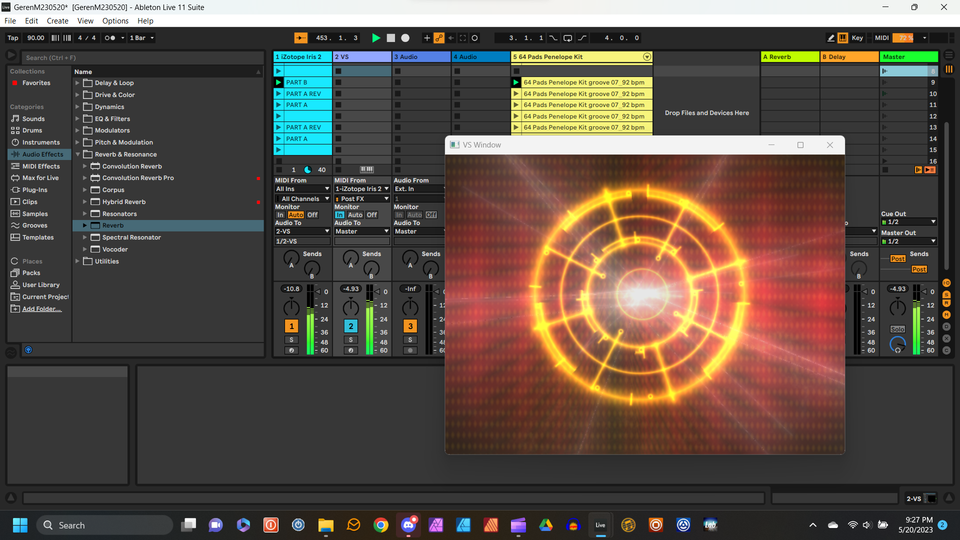Click the tempo value 90.00
This screenshot has width=960, height=540.
(x=36, y=38)
